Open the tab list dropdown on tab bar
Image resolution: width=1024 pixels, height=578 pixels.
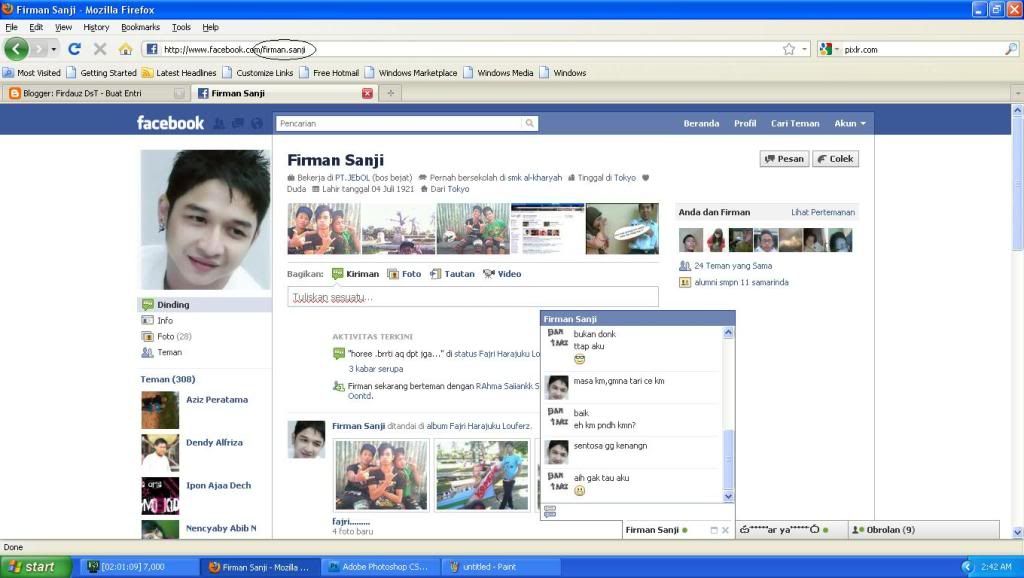pos(1017,93)
